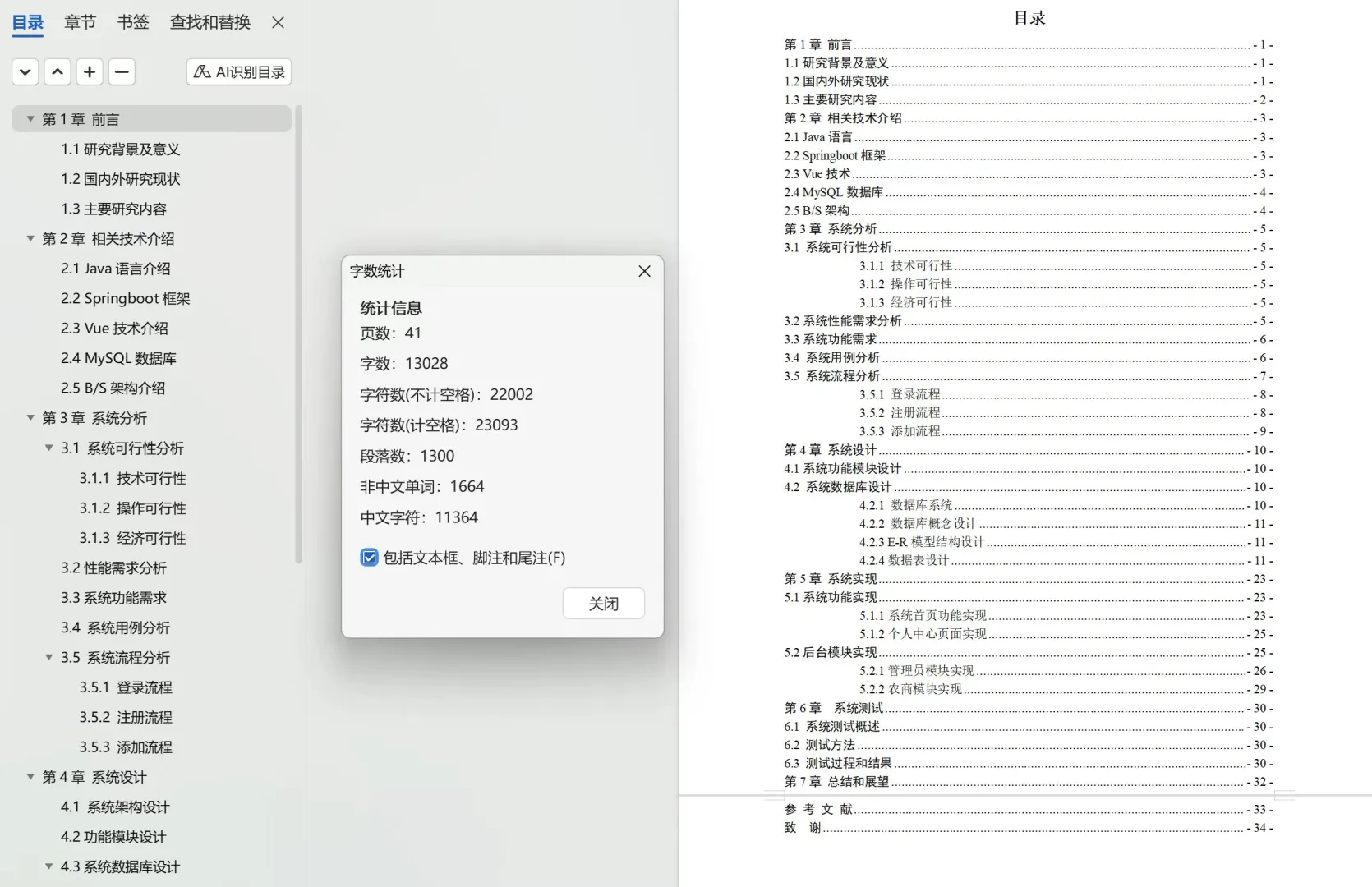Close the 目录 navigation pane with its X icon
Screen dimensions: 1372x887
(x=277, y=22)
